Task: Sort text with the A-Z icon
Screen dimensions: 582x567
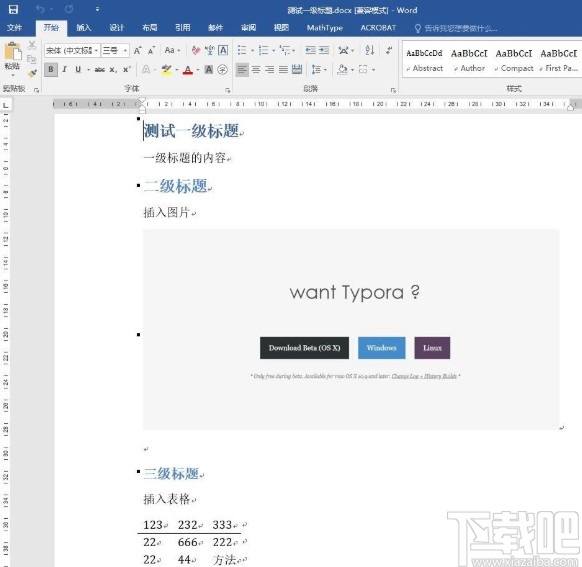Action: tap(370, 50)
